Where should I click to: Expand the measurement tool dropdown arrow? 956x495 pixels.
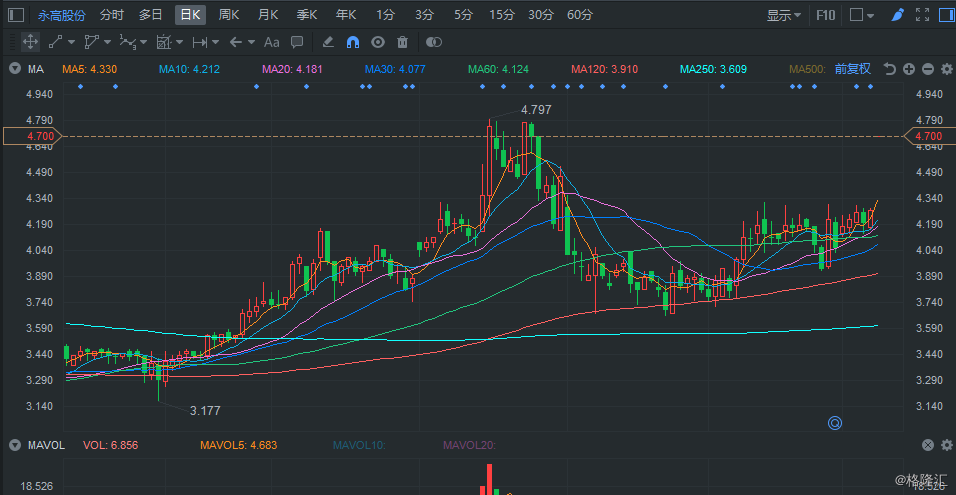[x=216, y=42]
